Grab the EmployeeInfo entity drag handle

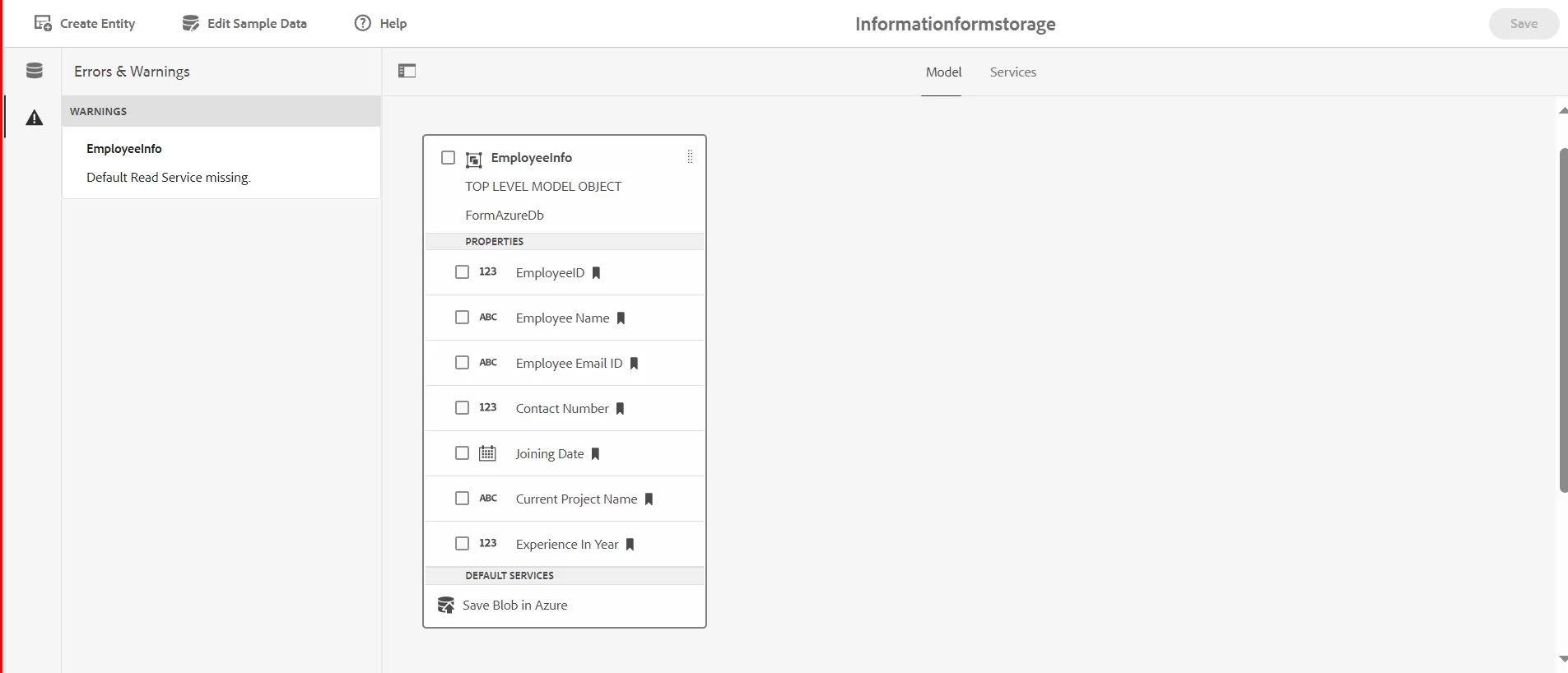pyautogui.click(x=690, y=156)
